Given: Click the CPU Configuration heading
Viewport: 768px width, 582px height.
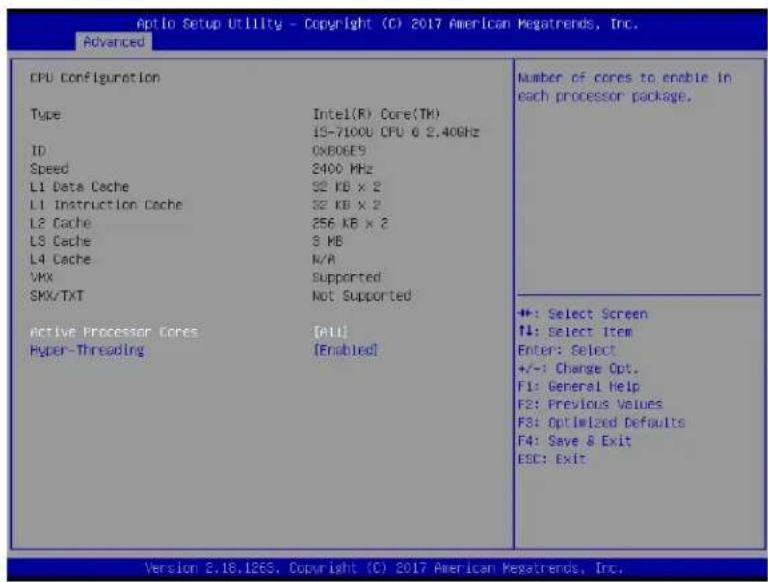Looking at the screenshot, I should click(95, 78).
